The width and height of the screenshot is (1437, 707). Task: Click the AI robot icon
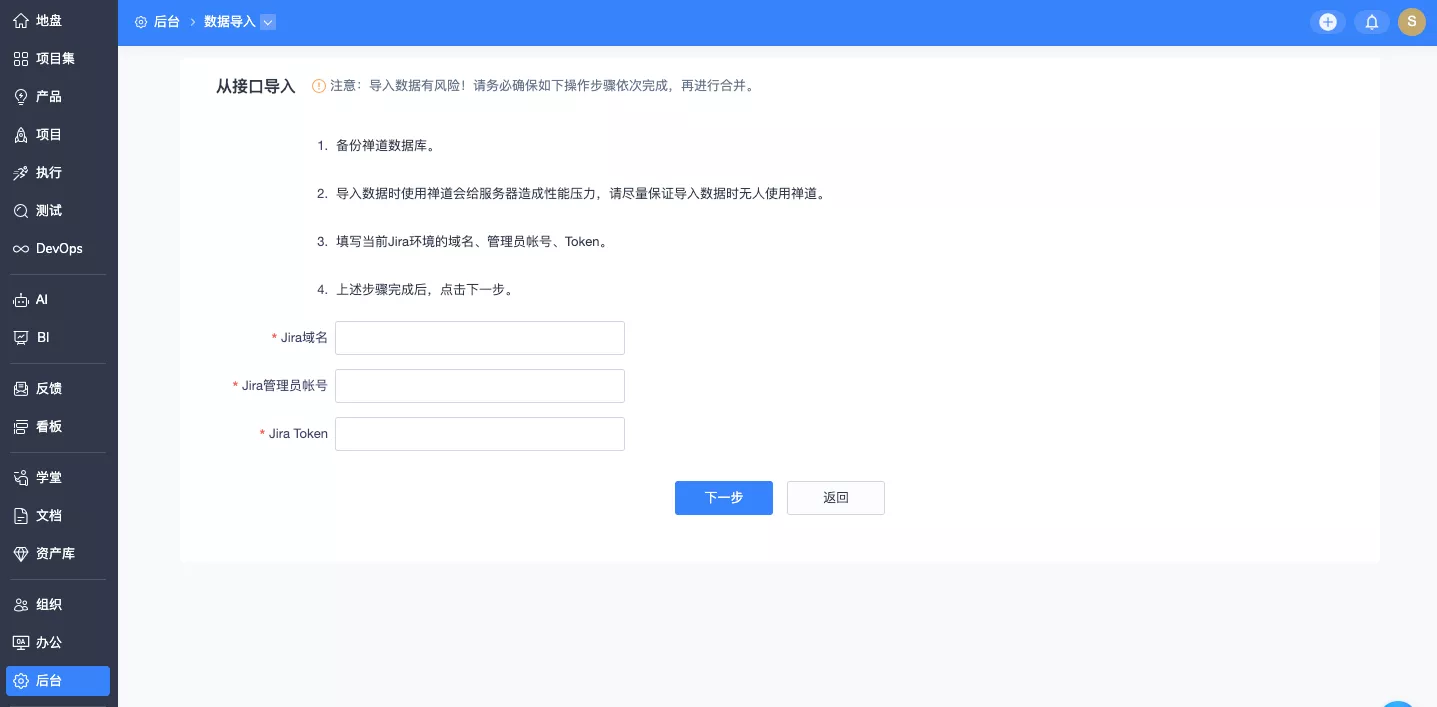[x=20, y=300]
